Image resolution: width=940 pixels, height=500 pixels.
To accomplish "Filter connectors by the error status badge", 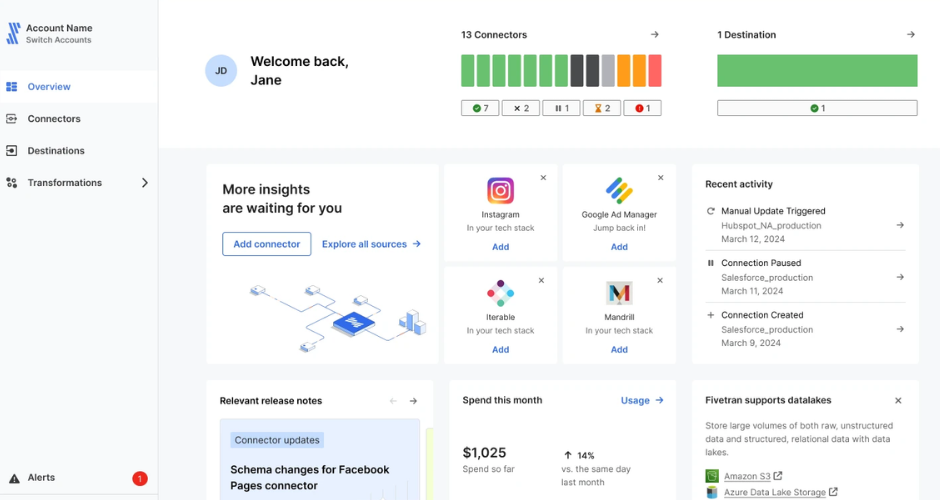I will (x=642, y=108).
